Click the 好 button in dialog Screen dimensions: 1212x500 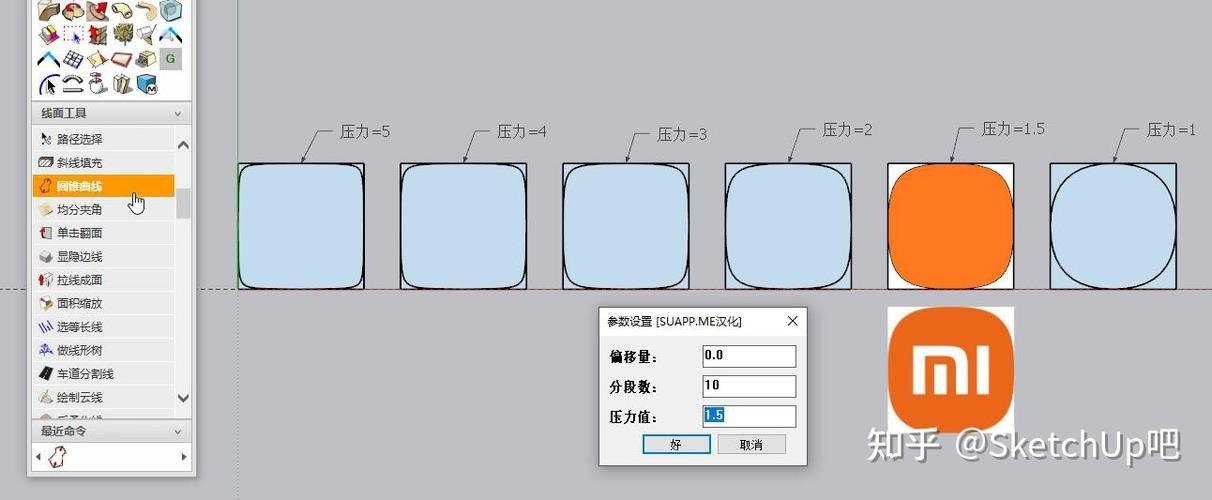[676, 445]
